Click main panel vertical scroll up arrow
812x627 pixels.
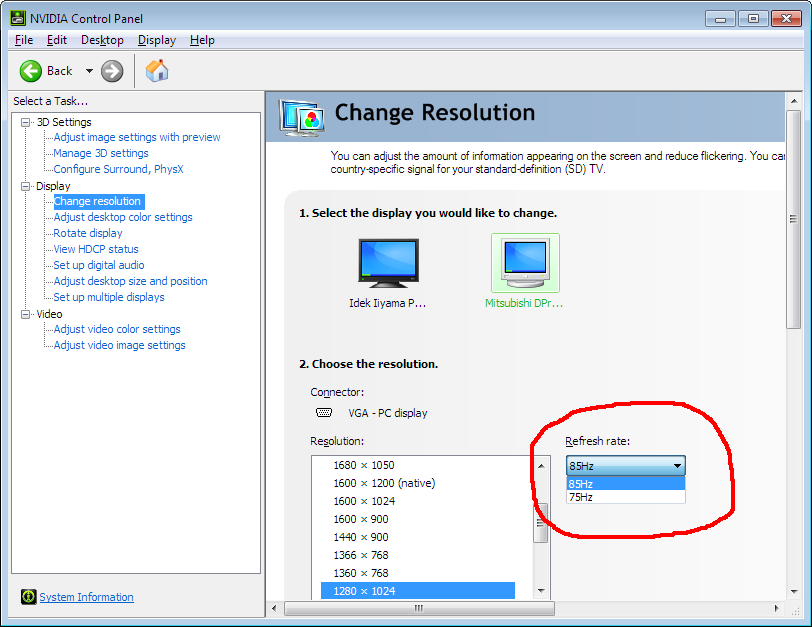click(794, 101)
